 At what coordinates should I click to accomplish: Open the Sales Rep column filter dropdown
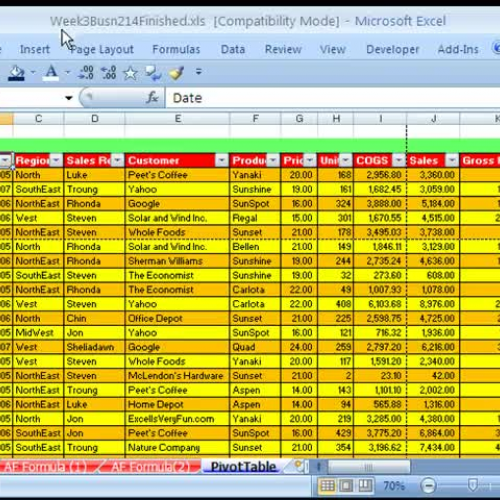pos(117,160)
